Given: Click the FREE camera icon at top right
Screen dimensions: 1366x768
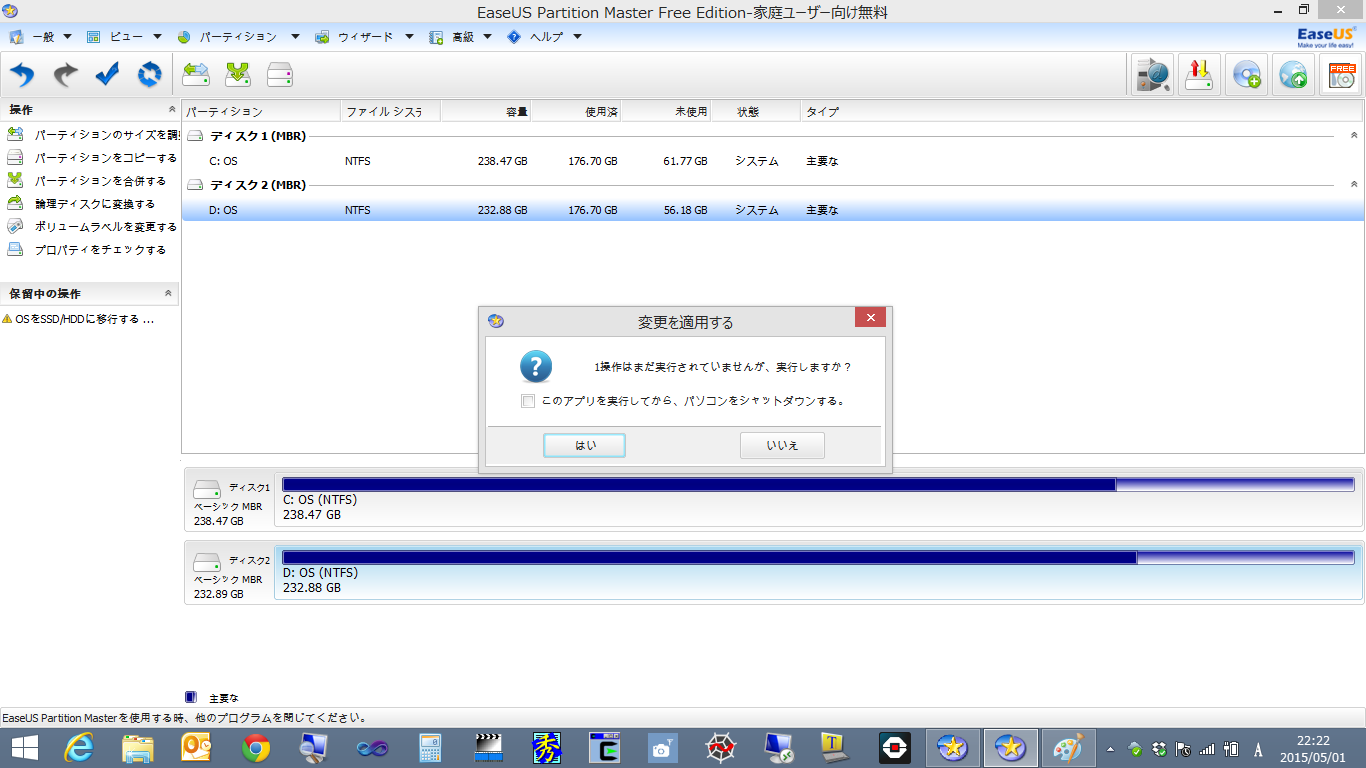Looking at the screenshot, I should click(x=1340, y=75).
